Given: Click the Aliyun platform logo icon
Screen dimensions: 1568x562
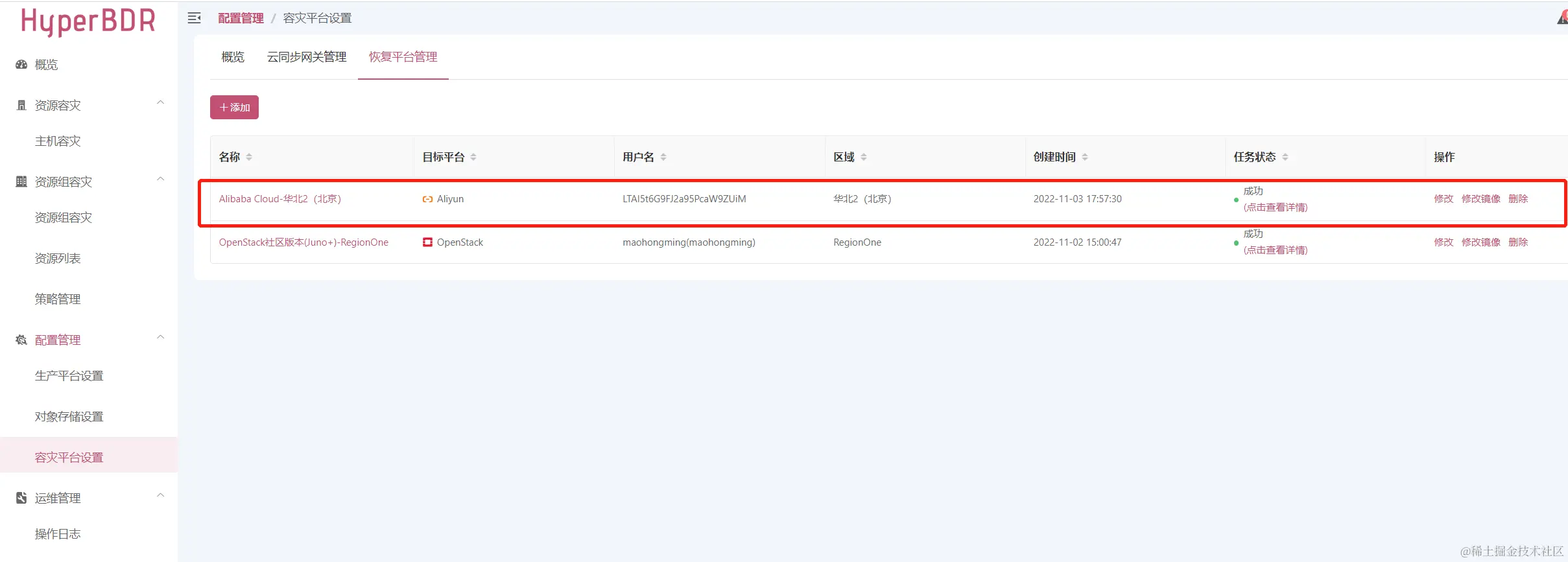Looking at the screenshot, I should [427, 199].
